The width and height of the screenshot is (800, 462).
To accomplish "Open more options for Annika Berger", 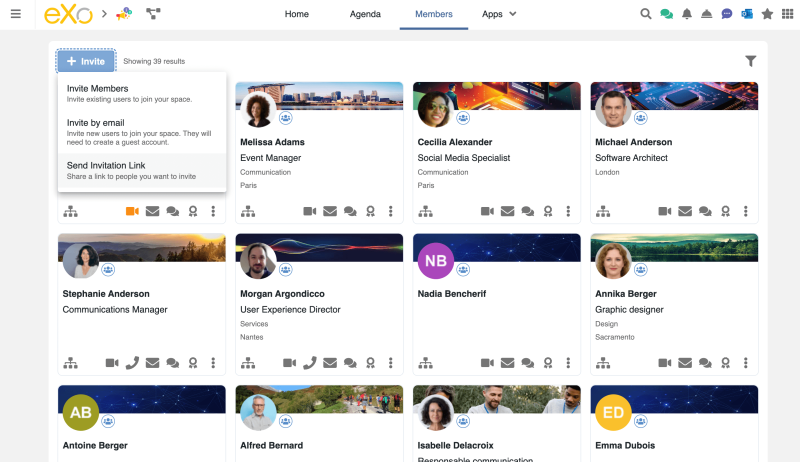I will click(746, 363).
